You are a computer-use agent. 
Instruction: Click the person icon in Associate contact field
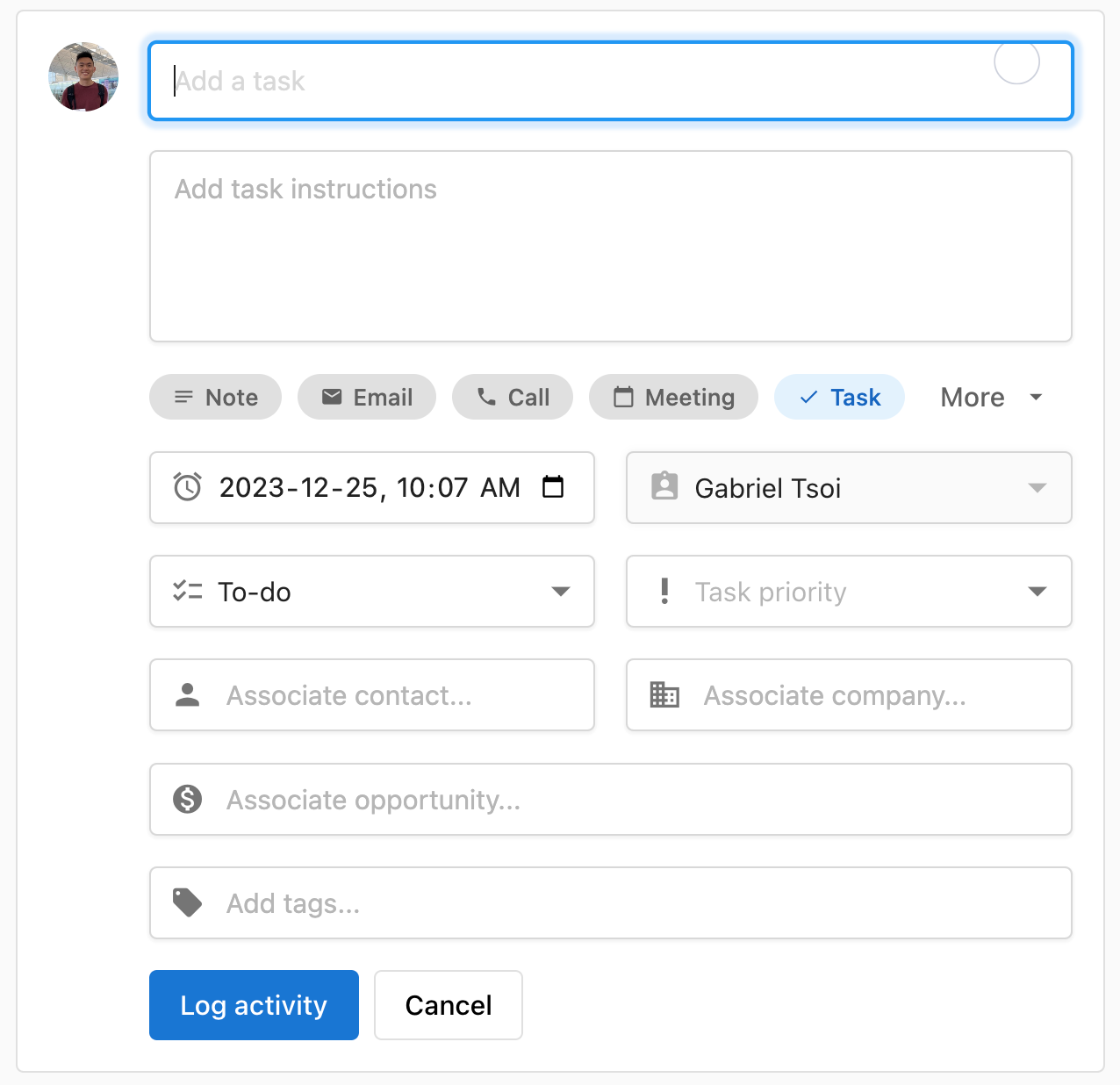[187, 694]
